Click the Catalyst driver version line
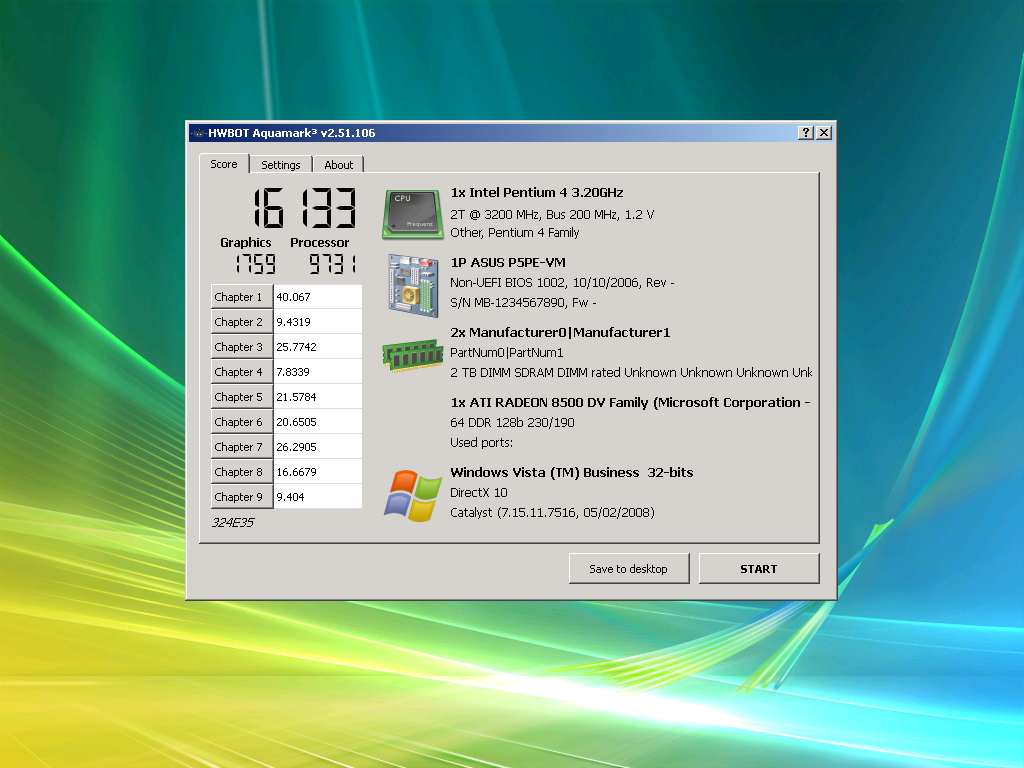Image resolution: width=1024 pixels, height=768 pixels. tap(552, 513)
